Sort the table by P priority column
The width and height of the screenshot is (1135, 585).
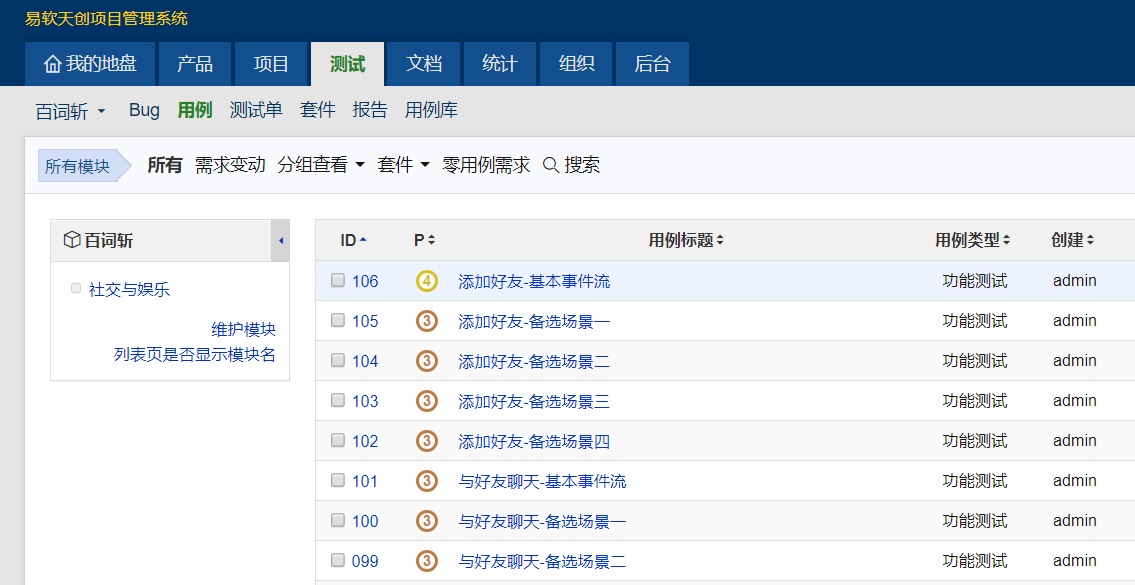(424, 240)
